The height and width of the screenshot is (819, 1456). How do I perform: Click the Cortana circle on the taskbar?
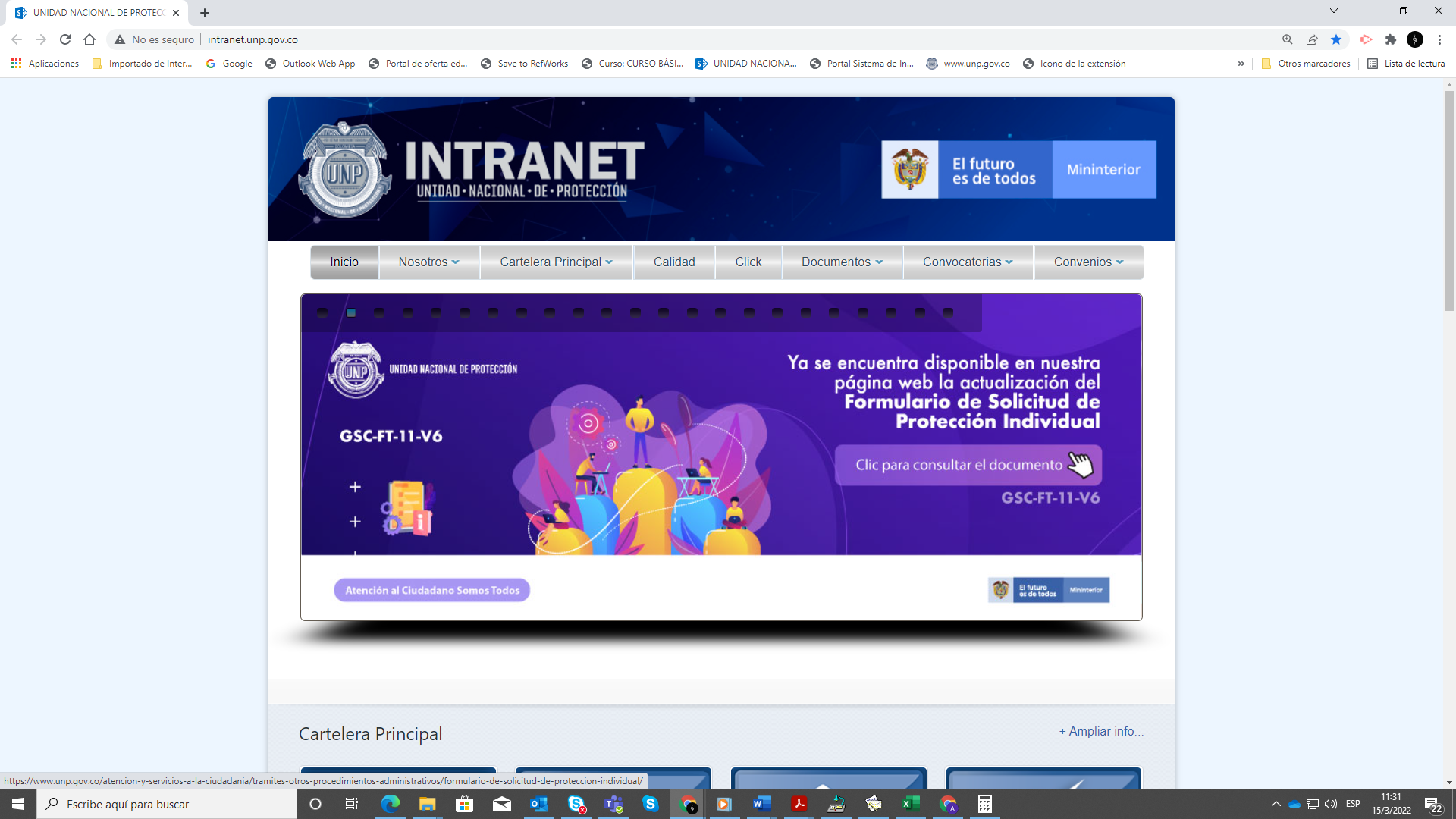coord(315,804)
